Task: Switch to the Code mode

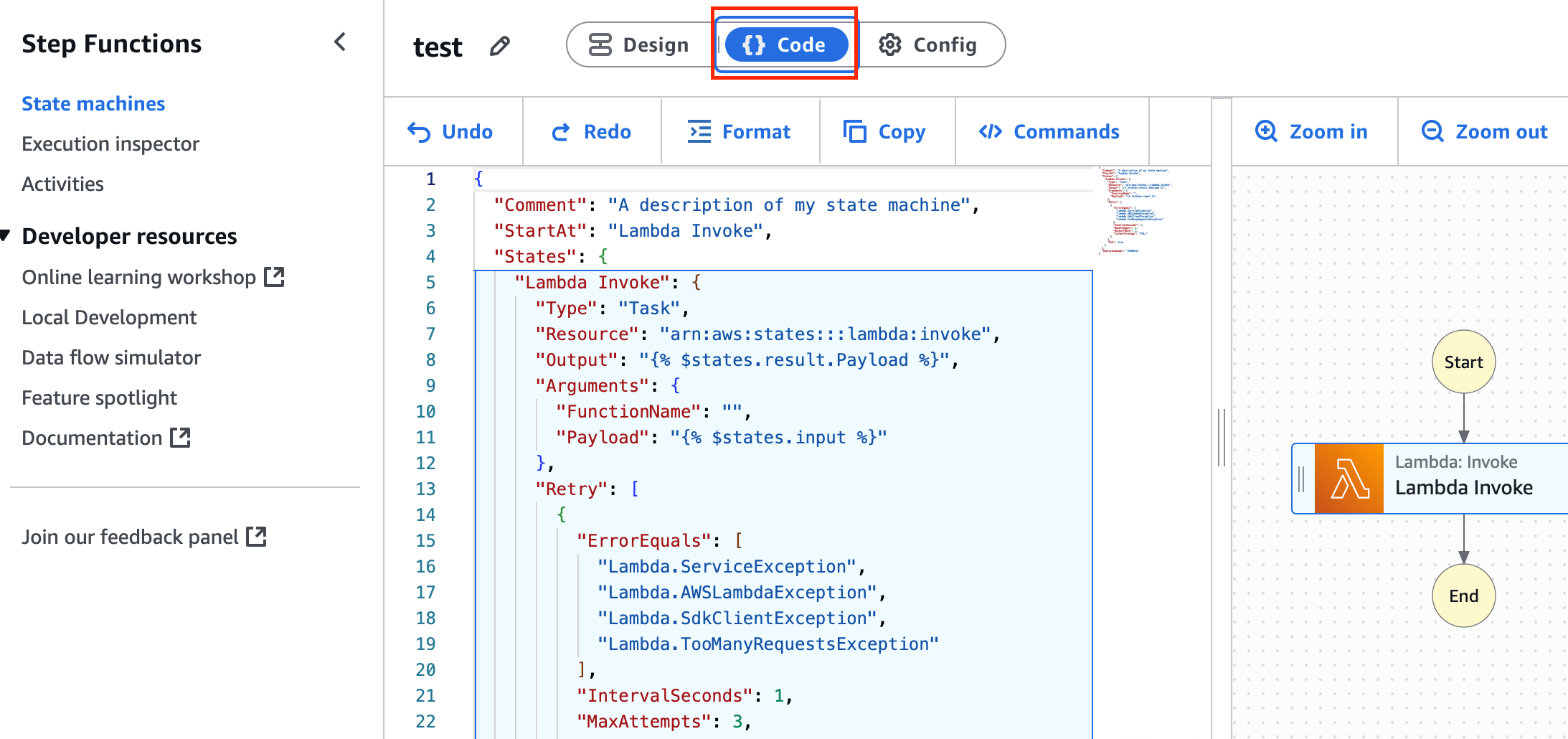Action: point(785,45)
